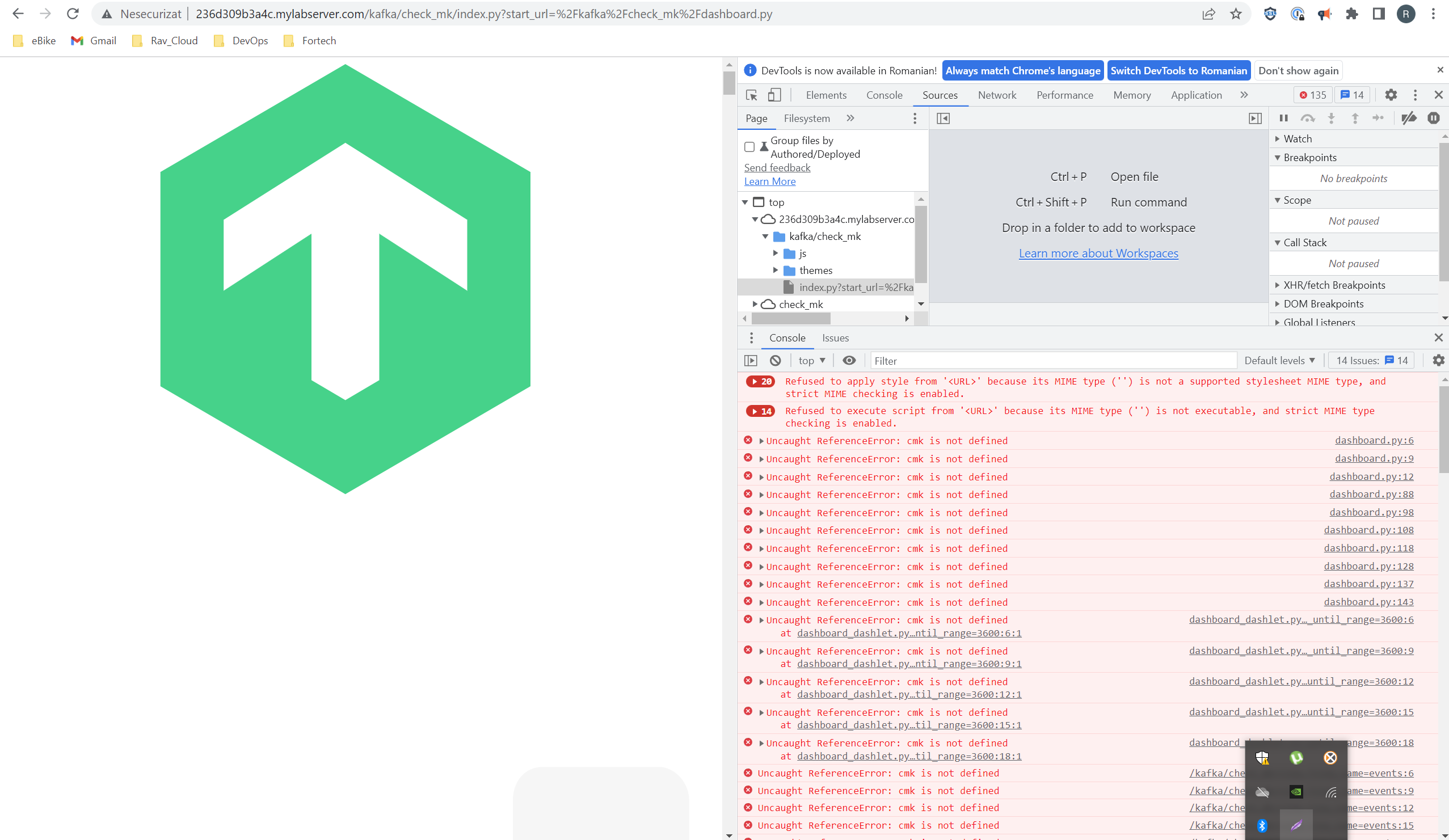Open Learn more about Workspaces link
The height and width of the screenshot is (840, 1449).
pos(1098,254)
